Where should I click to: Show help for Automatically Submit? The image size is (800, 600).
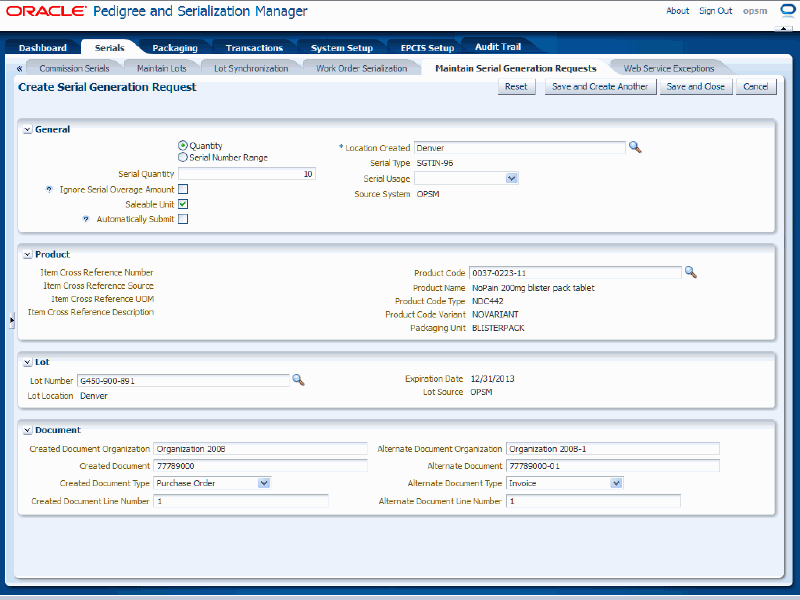pyautogui.click(x=86, y=219)
